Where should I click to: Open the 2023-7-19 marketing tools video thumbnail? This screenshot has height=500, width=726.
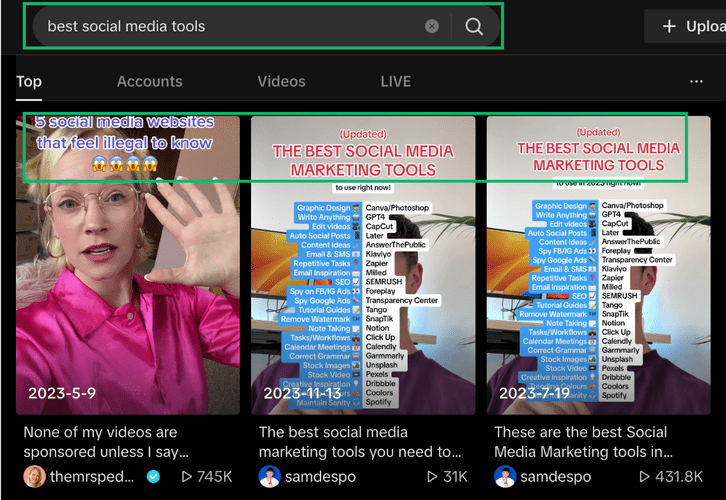[x=598, y=265]
